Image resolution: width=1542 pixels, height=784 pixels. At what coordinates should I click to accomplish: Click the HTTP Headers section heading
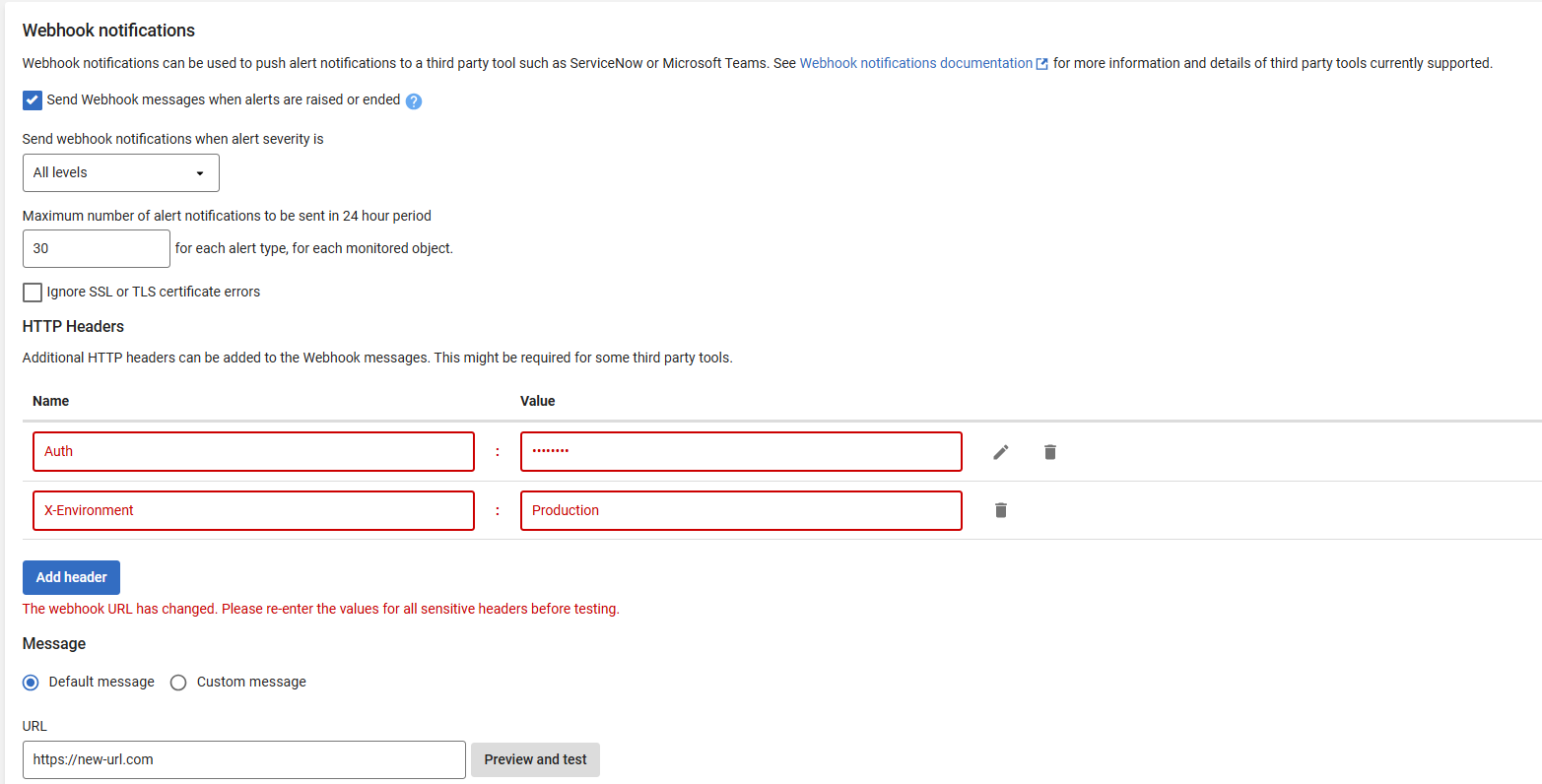(73, 326)
